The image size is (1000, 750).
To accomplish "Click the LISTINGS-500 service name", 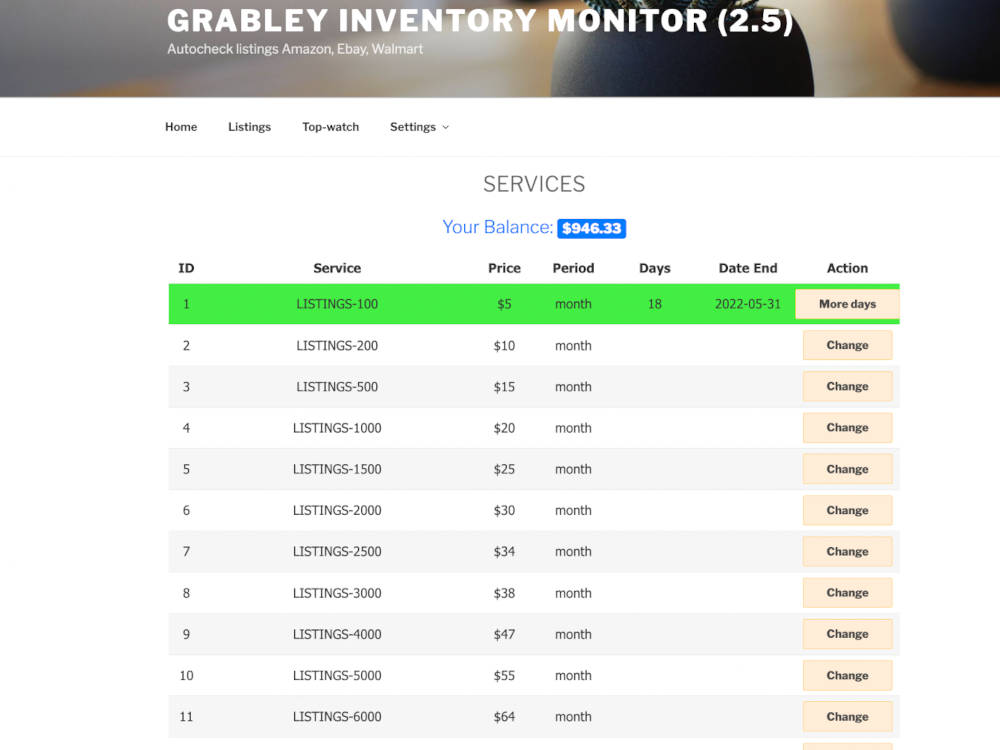I will click(337, 386).
